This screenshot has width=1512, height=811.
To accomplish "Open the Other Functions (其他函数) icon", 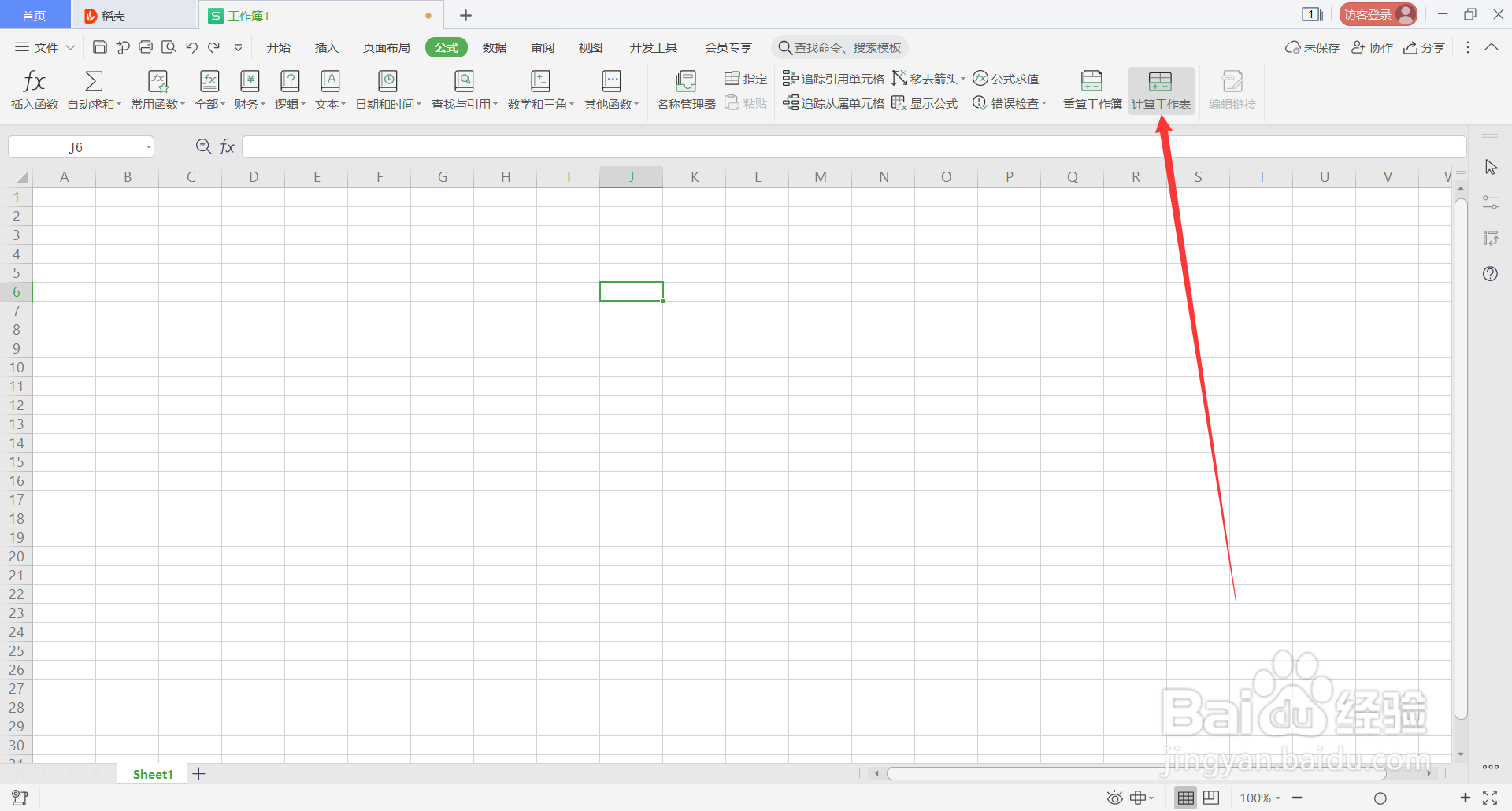I will pyautogui.click(x=611, y=81).
